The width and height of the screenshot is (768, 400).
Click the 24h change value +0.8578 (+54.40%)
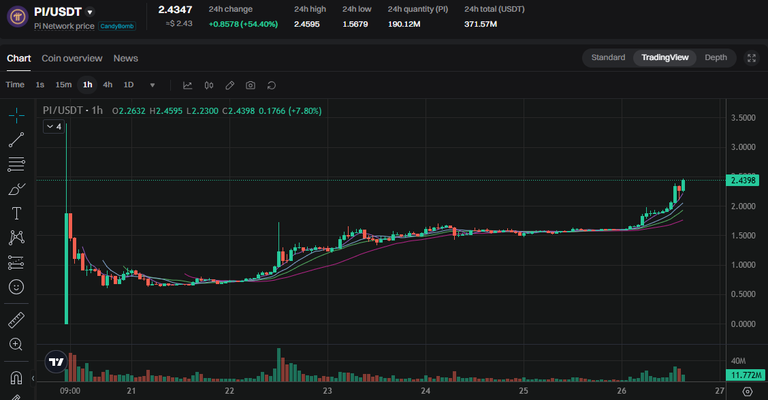tap(243, 24)
